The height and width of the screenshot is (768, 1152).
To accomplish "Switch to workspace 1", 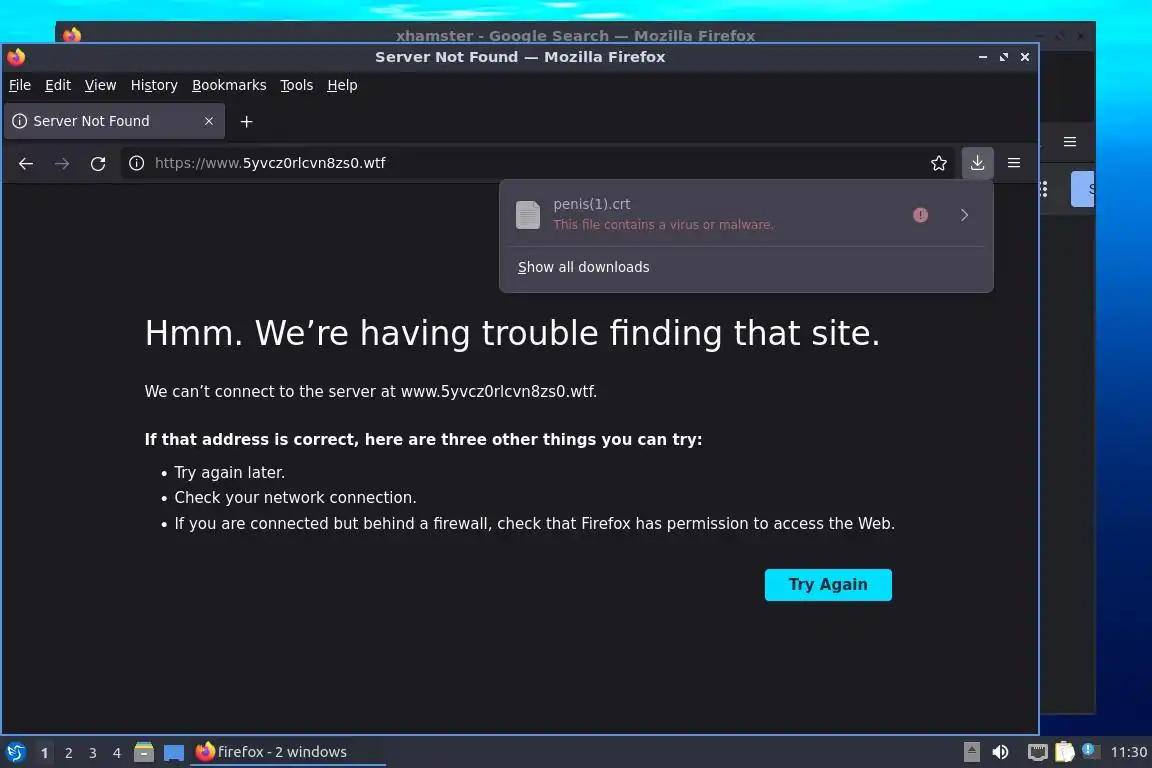I will (x=44, y=753).
